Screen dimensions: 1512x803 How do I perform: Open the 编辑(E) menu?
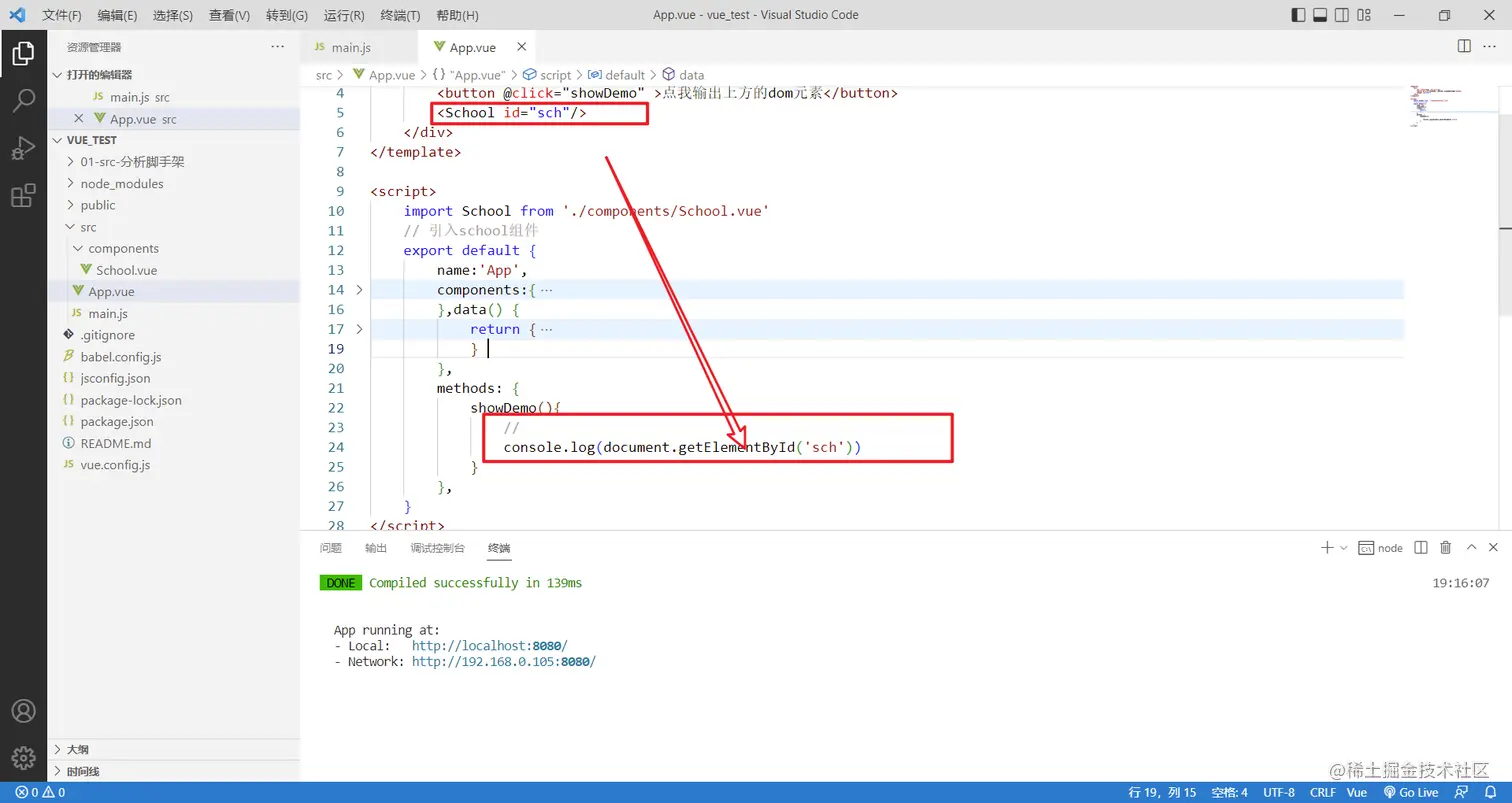tap(118, 16)
